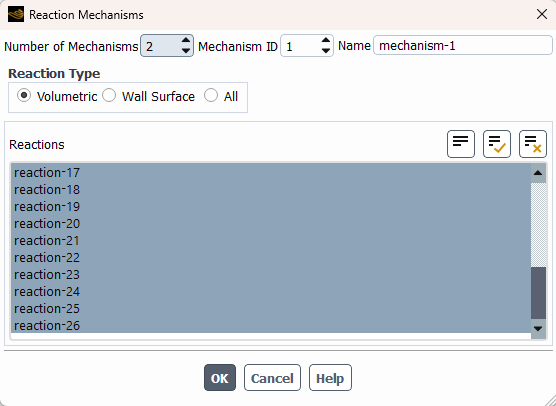This screenshot has height=406, width=556.
Task: Deselect all reactions with the X list icon
Action: (x=533, y=144)
